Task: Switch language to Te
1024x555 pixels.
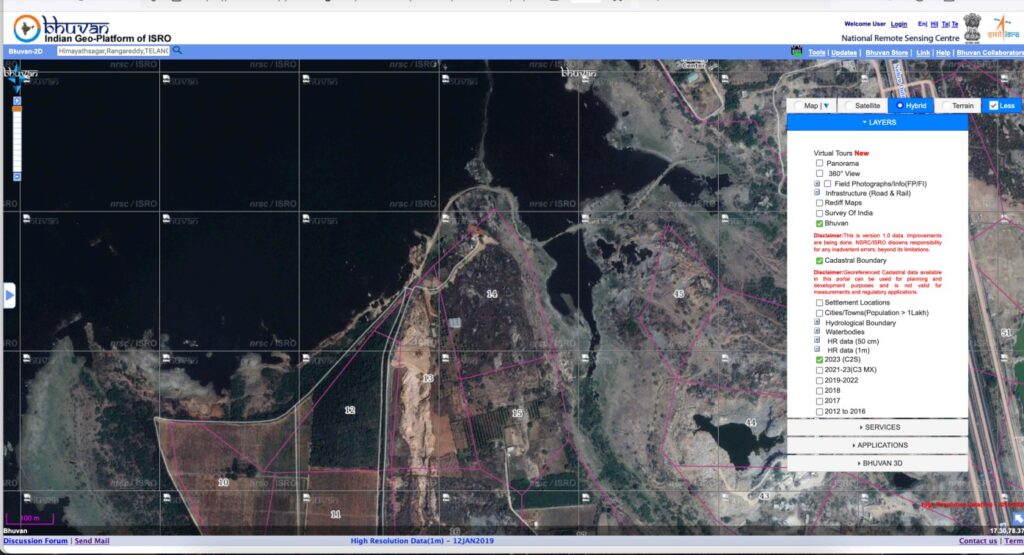Action: (x=955, y=24)
